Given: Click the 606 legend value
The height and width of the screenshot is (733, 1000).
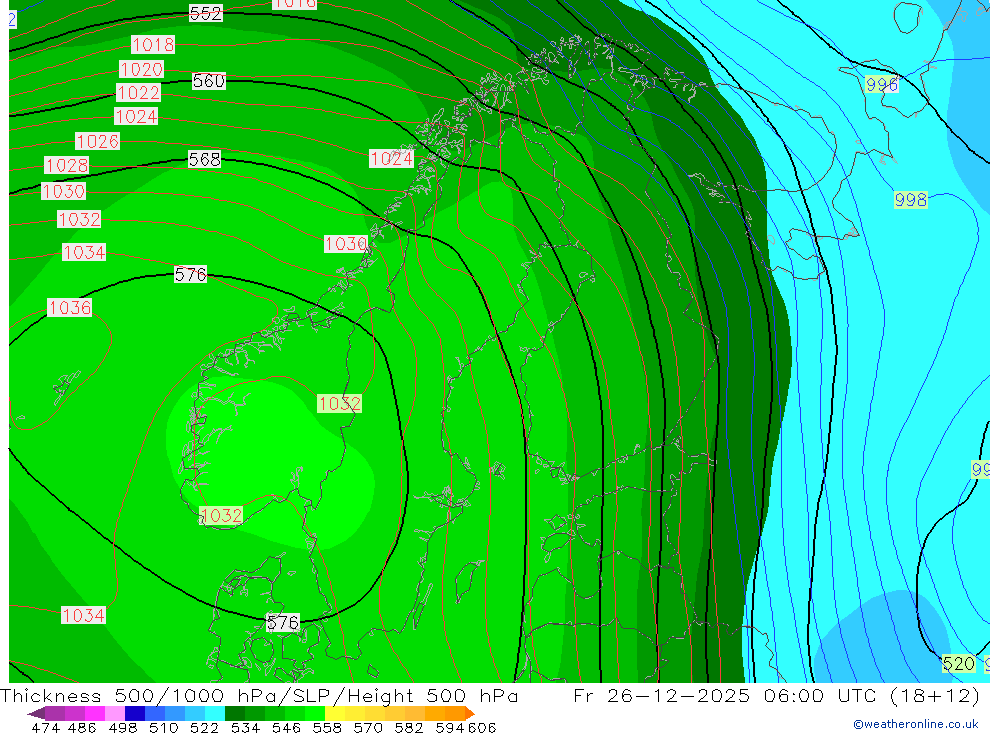Looking at the screenshot, I should (482, 727).
